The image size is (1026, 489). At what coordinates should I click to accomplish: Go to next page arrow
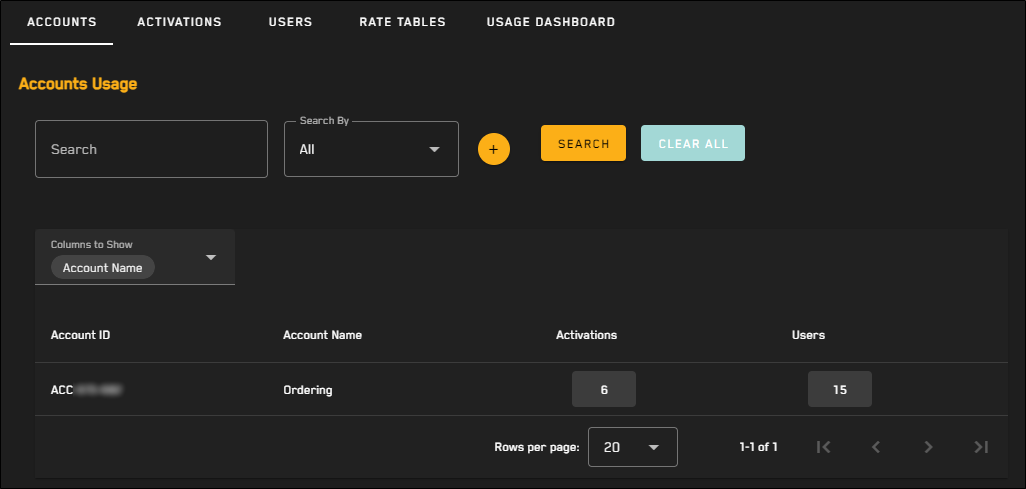tap(929, 447)
